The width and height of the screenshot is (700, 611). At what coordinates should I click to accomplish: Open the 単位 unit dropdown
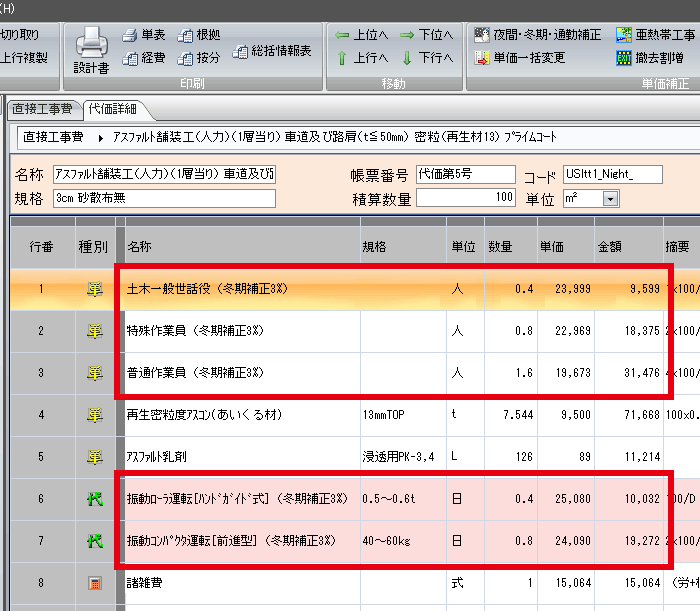coord(610,199)
